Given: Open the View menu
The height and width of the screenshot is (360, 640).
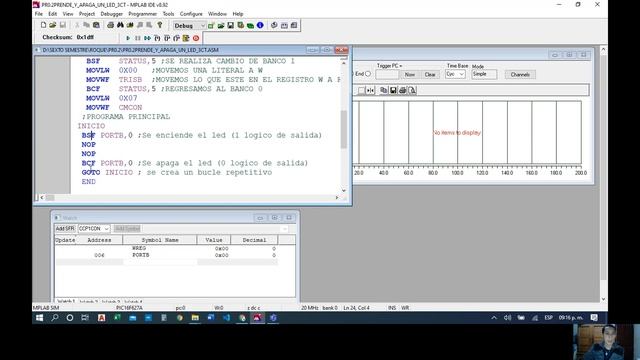Looking at the screenshot, I should [x=68, y=14].
